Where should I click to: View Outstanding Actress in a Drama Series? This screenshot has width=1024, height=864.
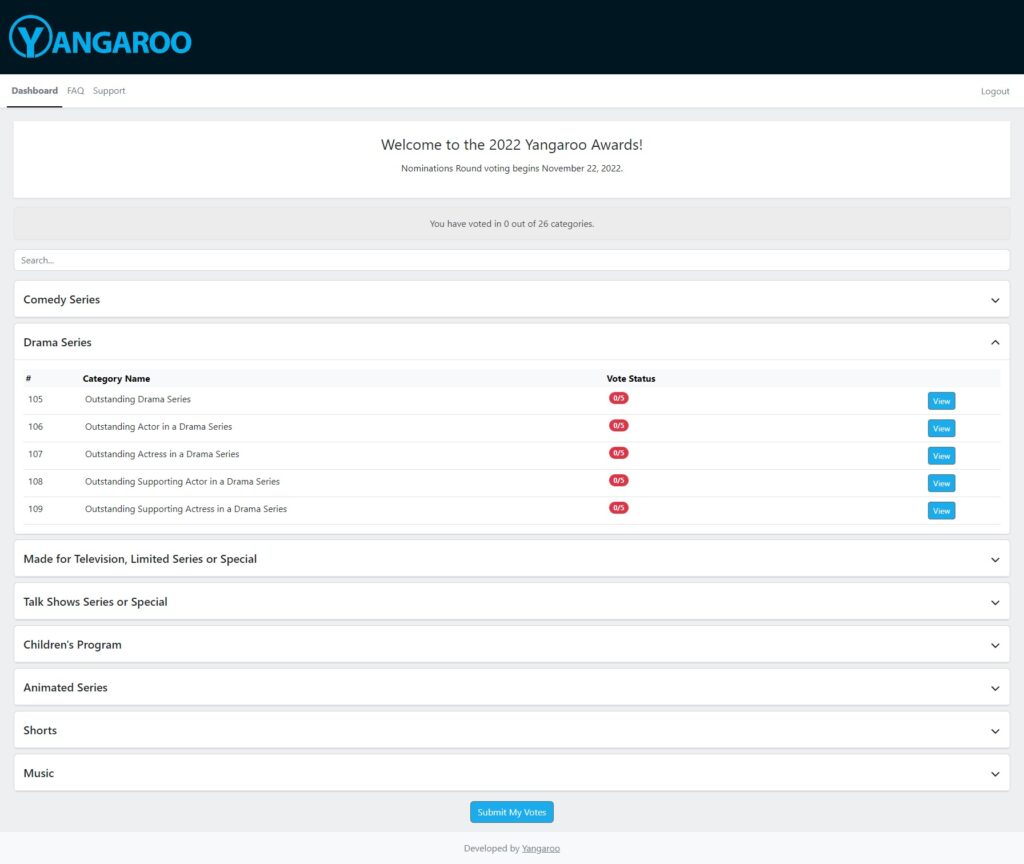pos(941,456)
